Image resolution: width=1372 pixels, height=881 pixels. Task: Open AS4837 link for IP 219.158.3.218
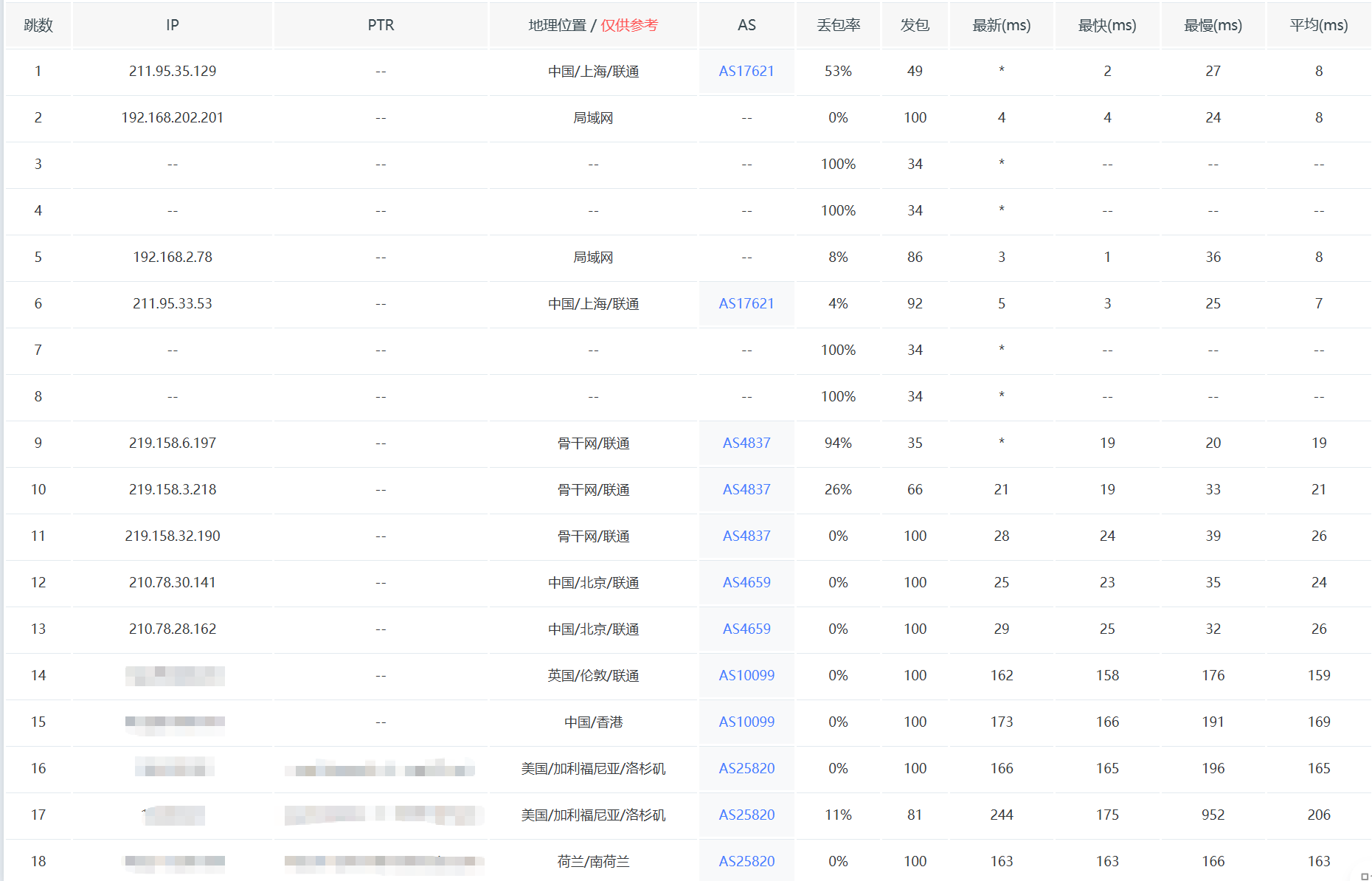click(746, 489)
